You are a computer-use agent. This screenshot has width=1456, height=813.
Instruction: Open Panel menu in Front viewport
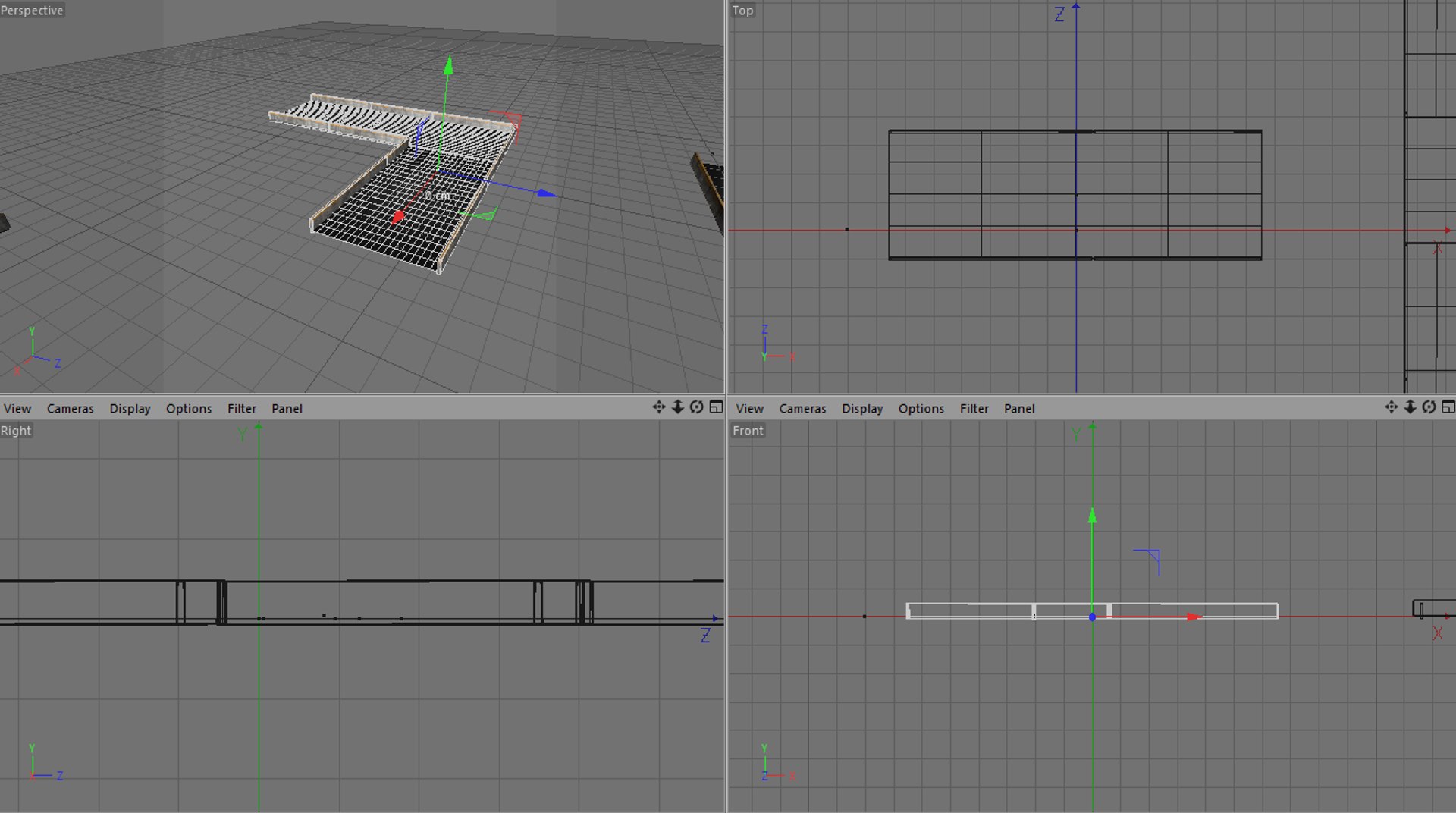coord(1019,408)
